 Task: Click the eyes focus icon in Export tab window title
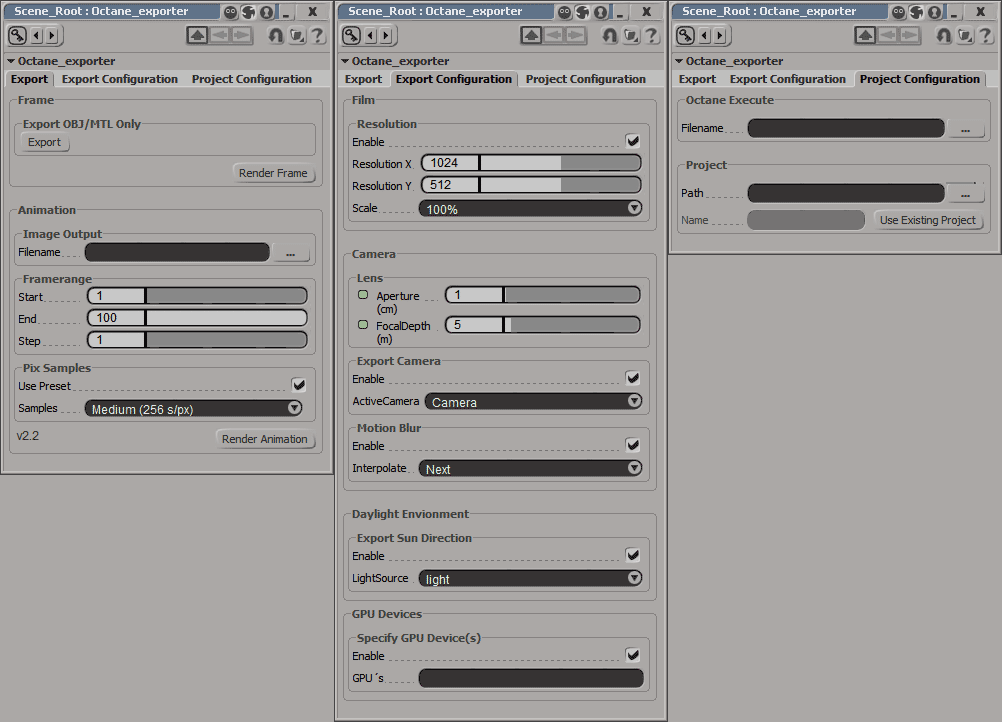(x=231, y=12)
